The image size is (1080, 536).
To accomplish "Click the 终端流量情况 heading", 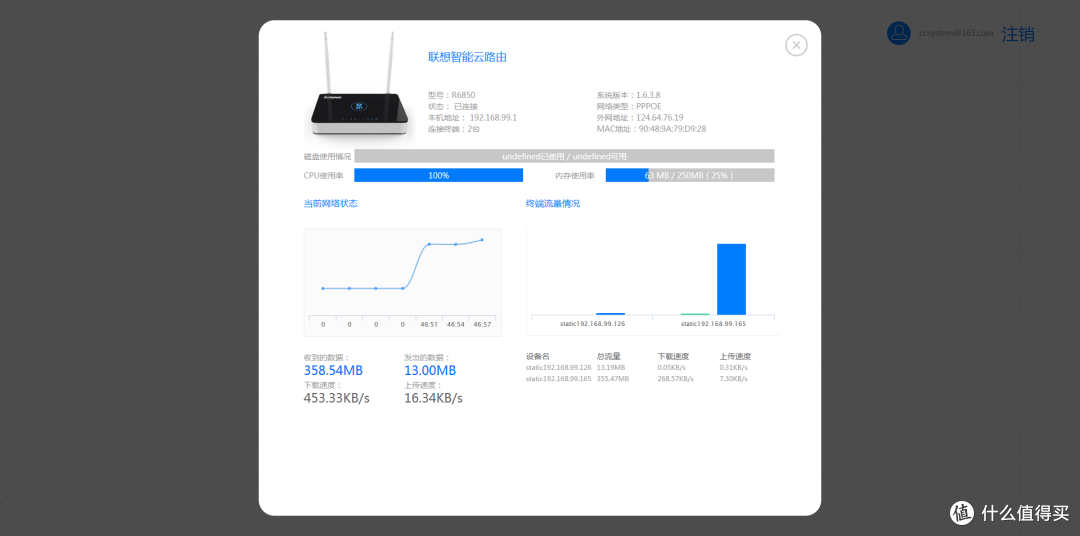I will 552,203.
